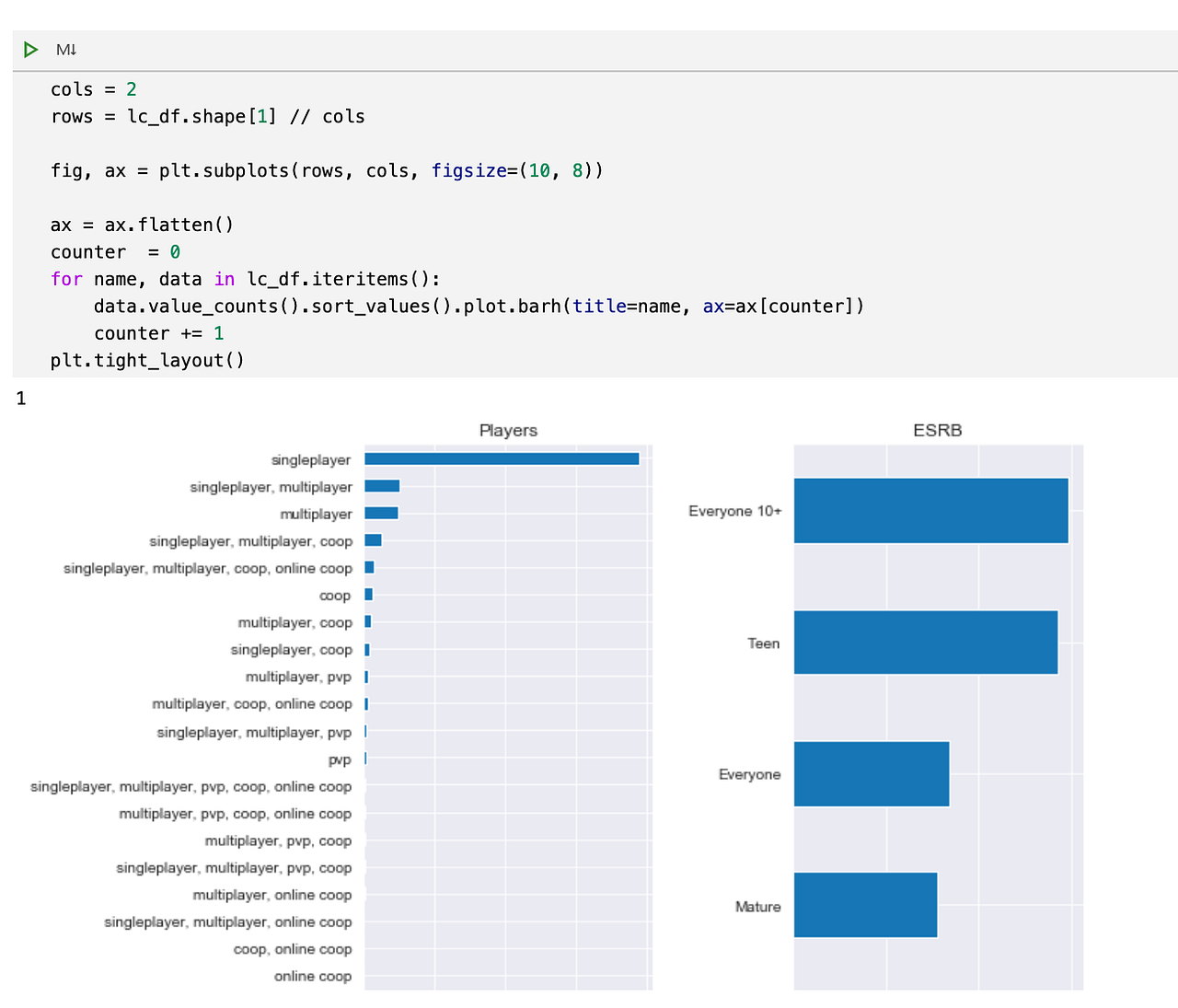1178x1008 pixels.
Task: Click the ESRB chart title
Action: click(x=937, y=430)
